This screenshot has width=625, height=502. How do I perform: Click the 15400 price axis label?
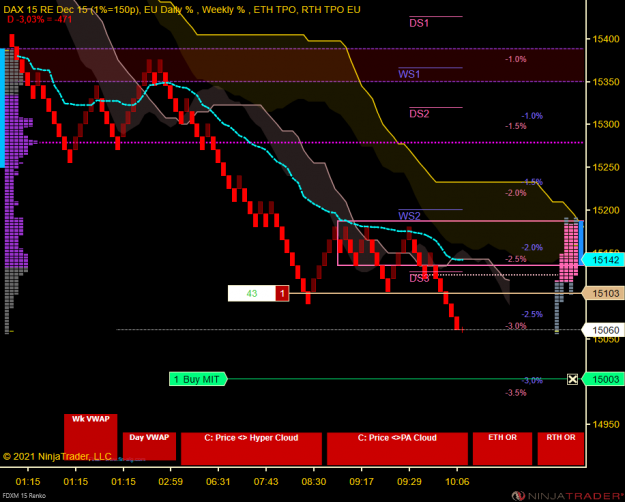tap(606, 39)
